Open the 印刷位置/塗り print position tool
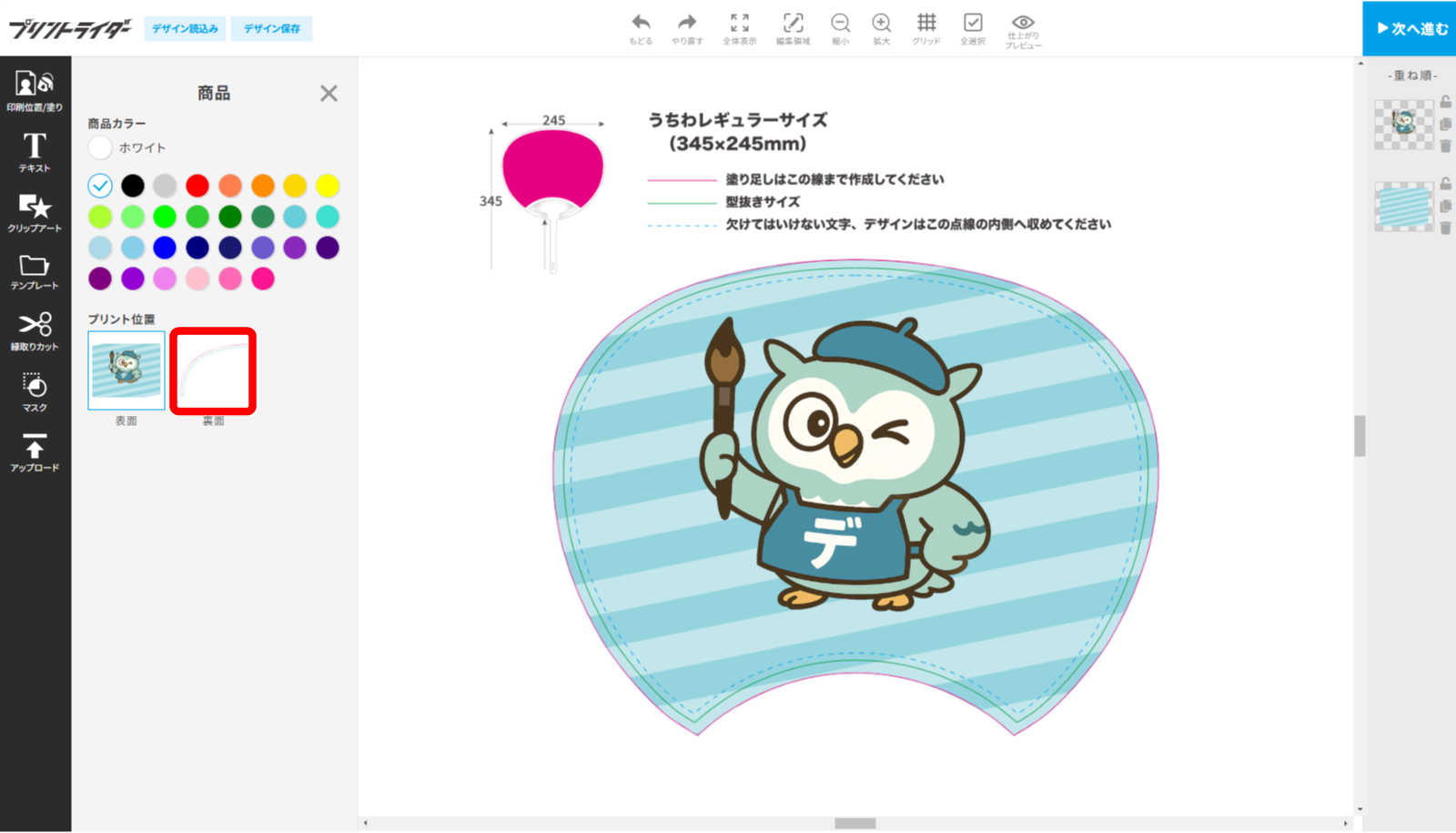Screen dimensions: 1456x833 point(35,91)
